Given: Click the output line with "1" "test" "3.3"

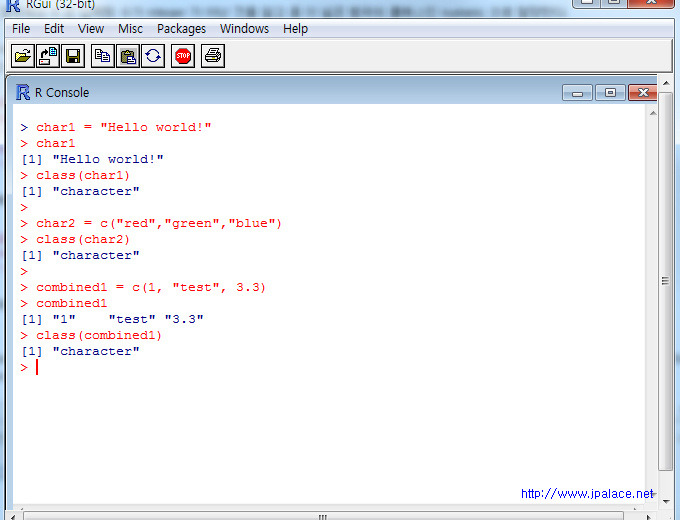Looking at the screenshot, I should coord(112,319).
